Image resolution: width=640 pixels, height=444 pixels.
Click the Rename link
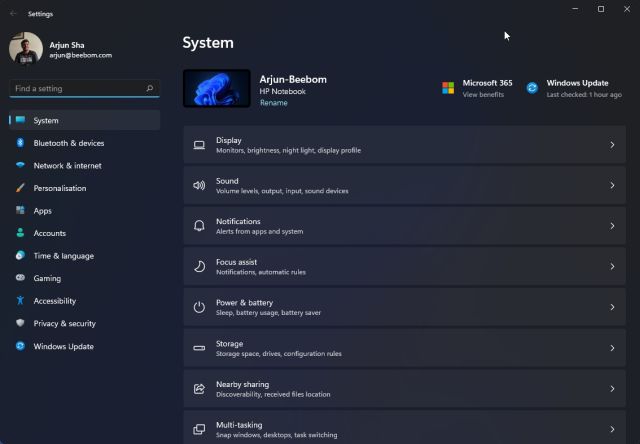[x=273, y=103]
